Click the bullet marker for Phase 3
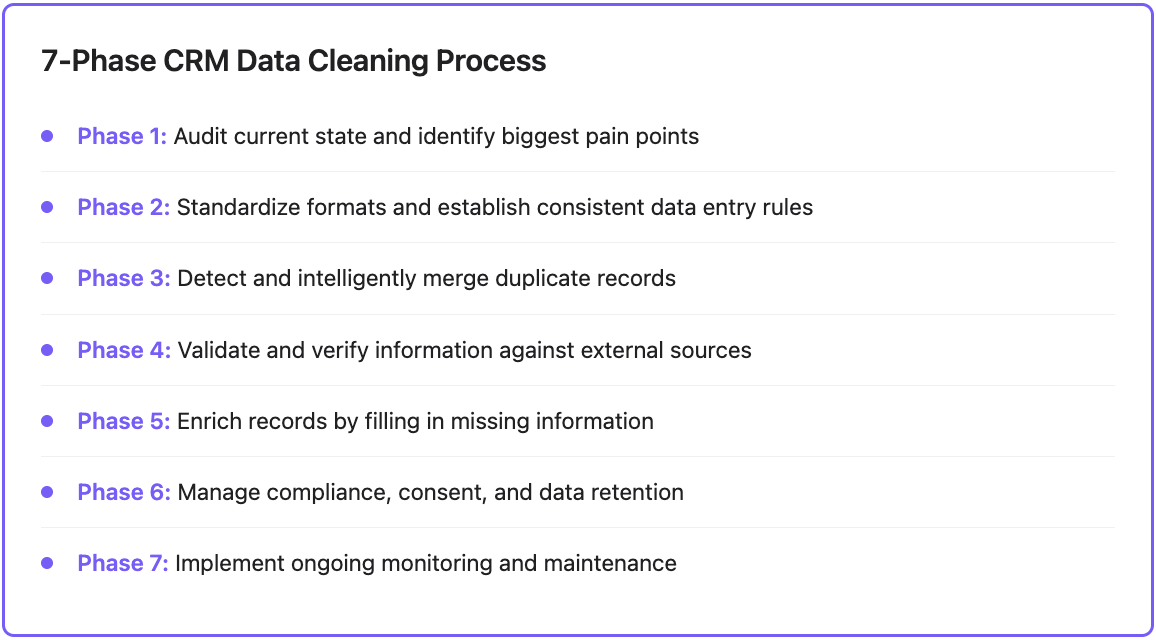Screen dimensions: 1156x640 pyautogui.click(x=47, y=278)
